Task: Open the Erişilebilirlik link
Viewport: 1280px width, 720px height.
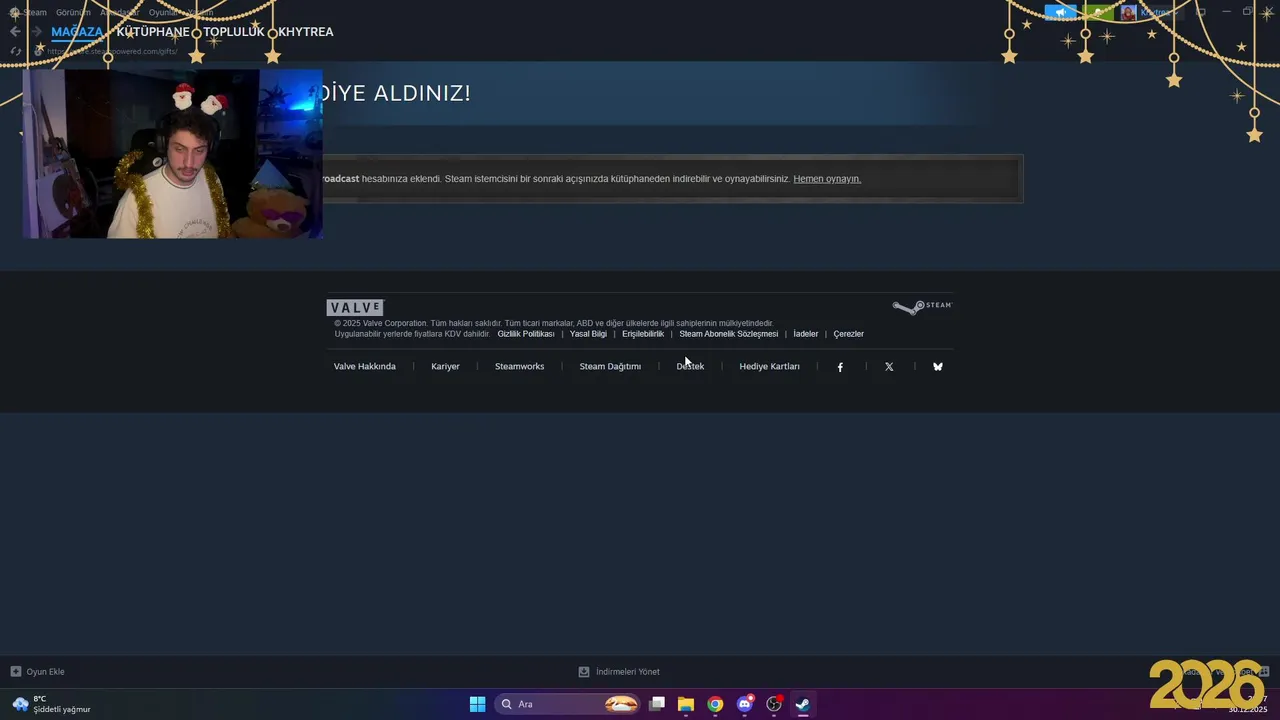Action: pyautogui.click(x=643, y=334)
